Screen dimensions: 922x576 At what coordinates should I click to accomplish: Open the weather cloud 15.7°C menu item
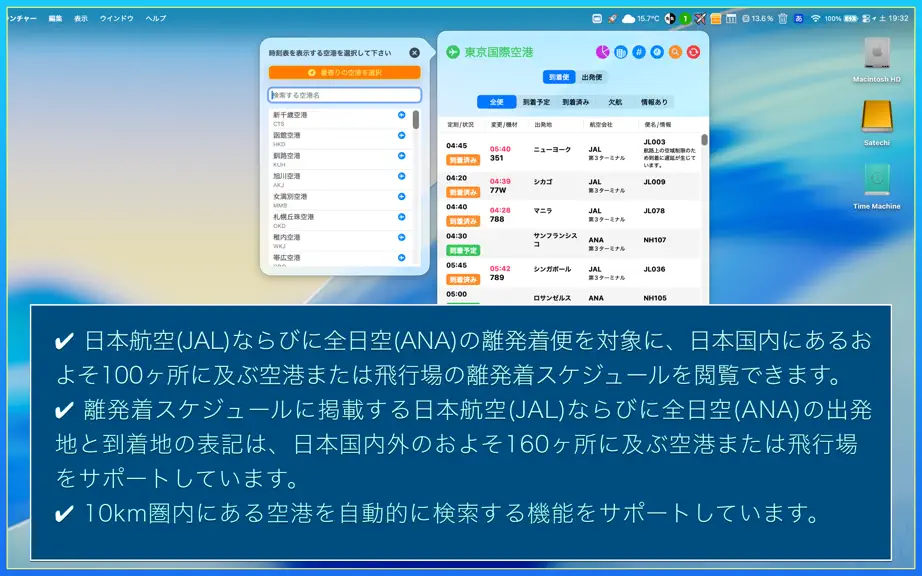pos(641,19)
